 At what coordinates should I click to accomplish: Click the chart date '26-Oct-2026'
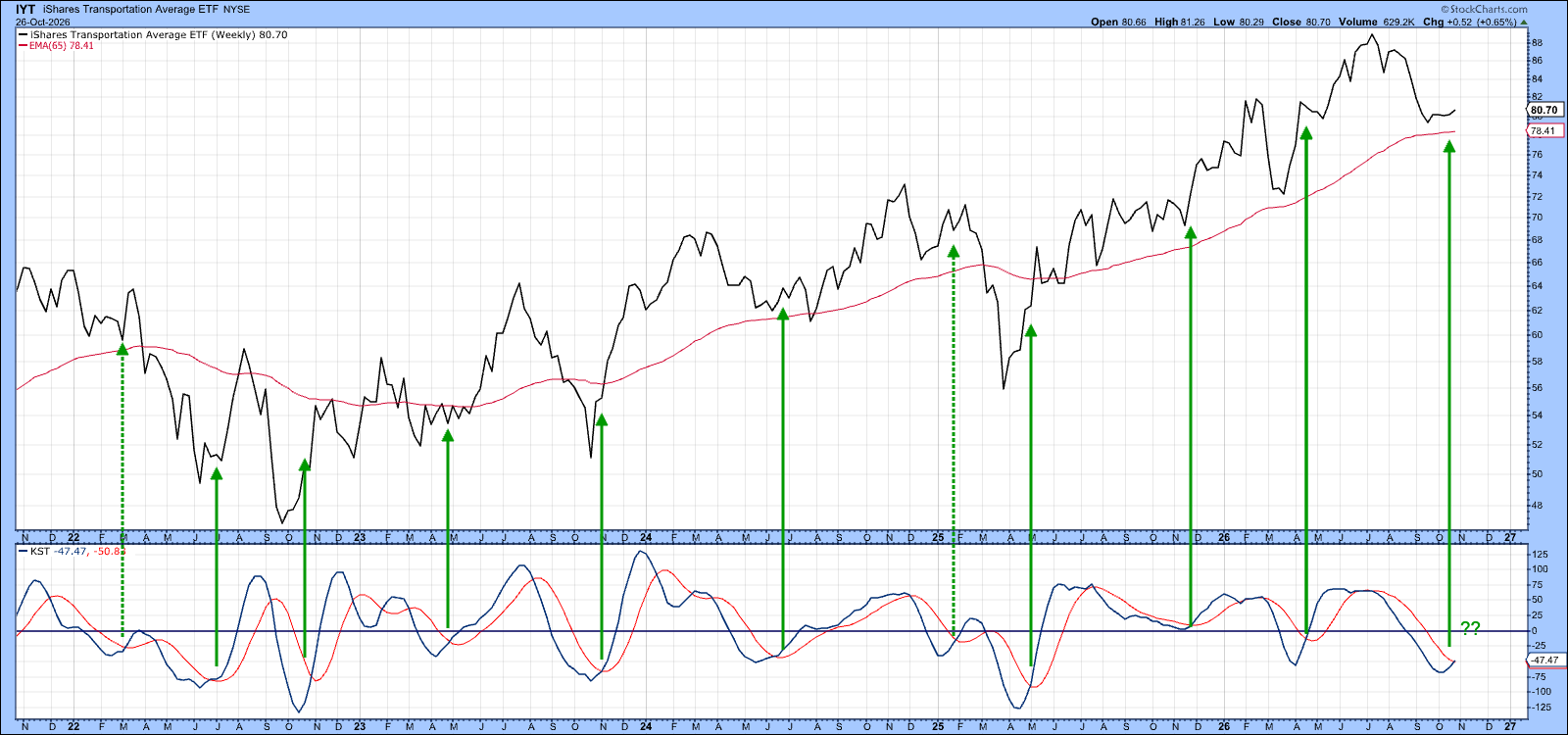coord(42,22)
